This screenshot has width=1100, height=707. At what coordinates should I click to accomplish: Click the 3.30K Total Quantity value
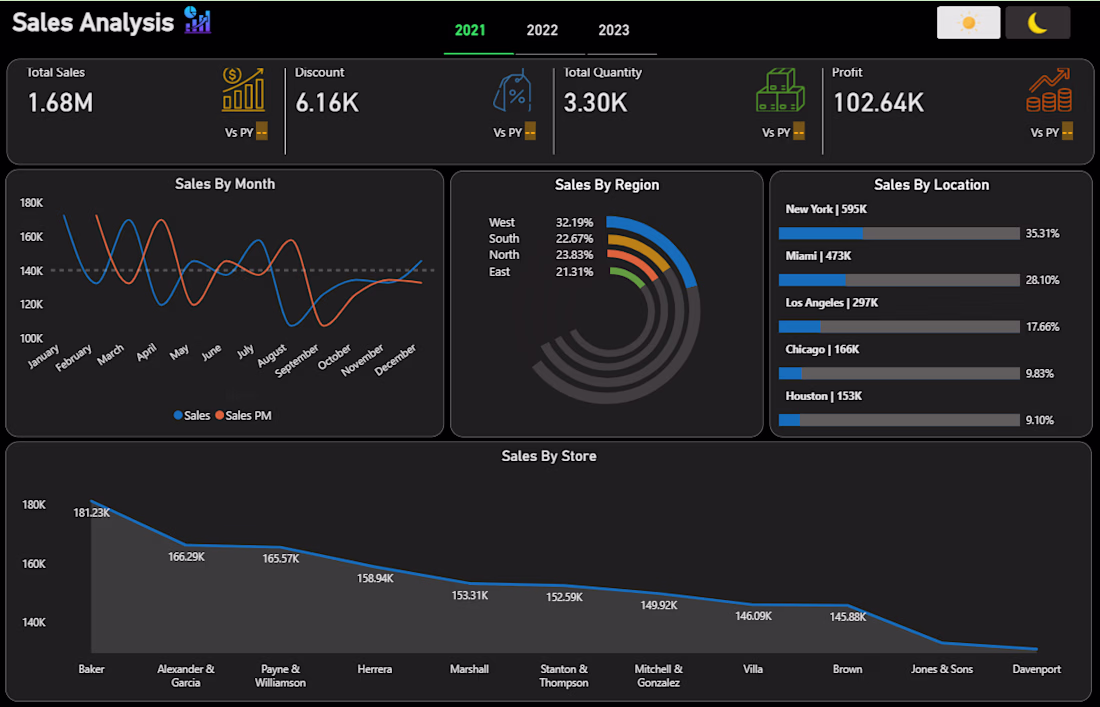(x=596, y=103)
